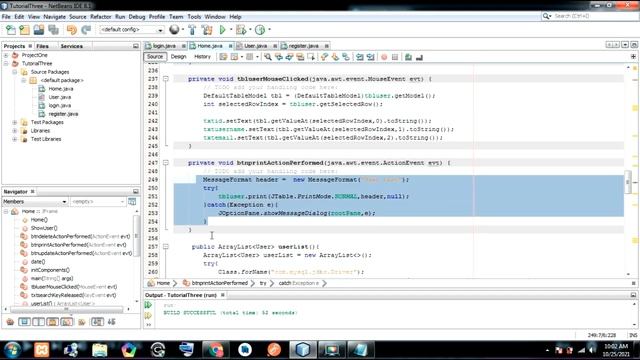The width and height of the screenshot is (640, 360).
Task: Expand the Test Packages node
Action: pyautogui.click(x=15, y=122)
